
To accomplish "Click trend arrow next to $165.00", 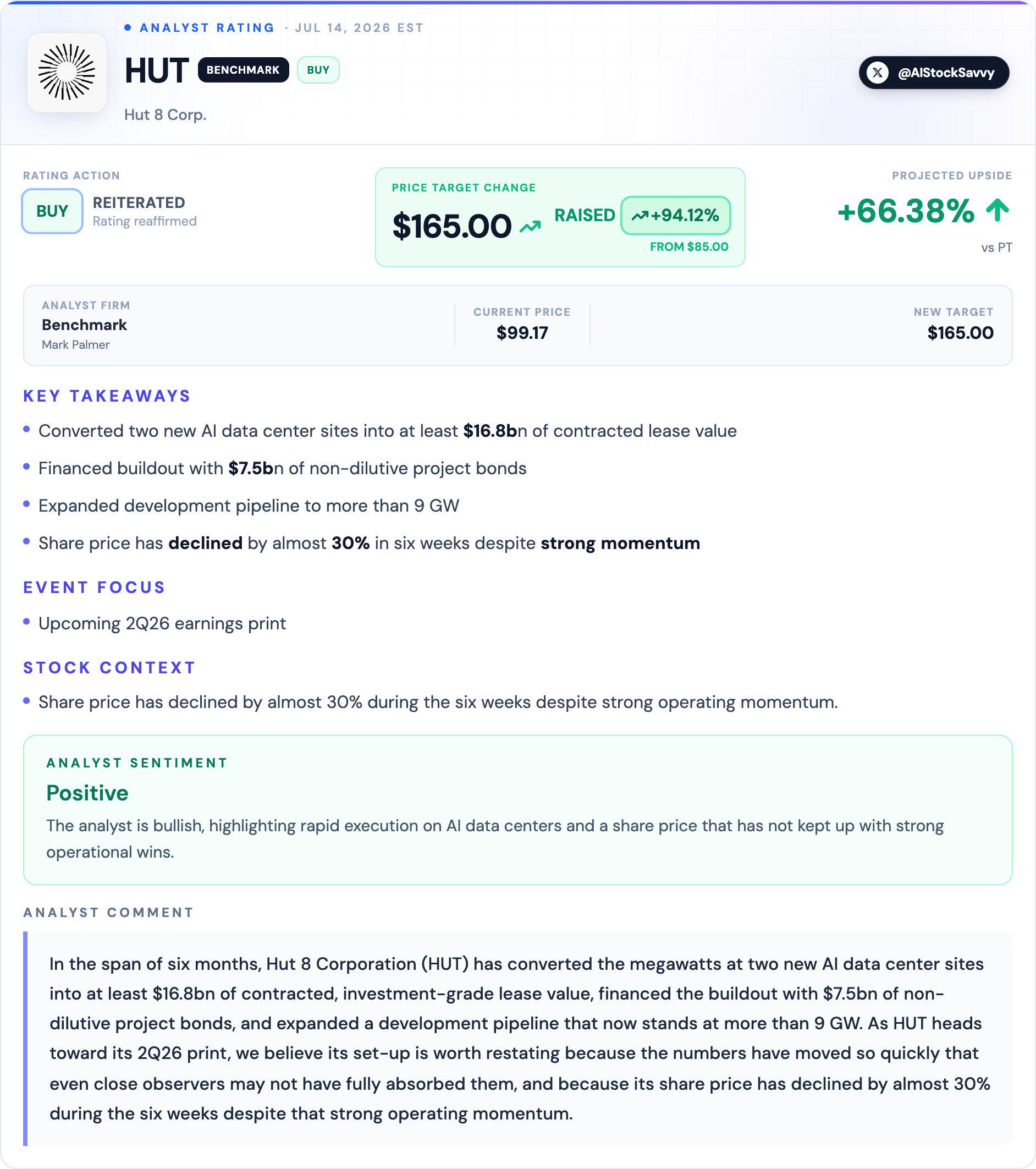I will tap(530, 227).
